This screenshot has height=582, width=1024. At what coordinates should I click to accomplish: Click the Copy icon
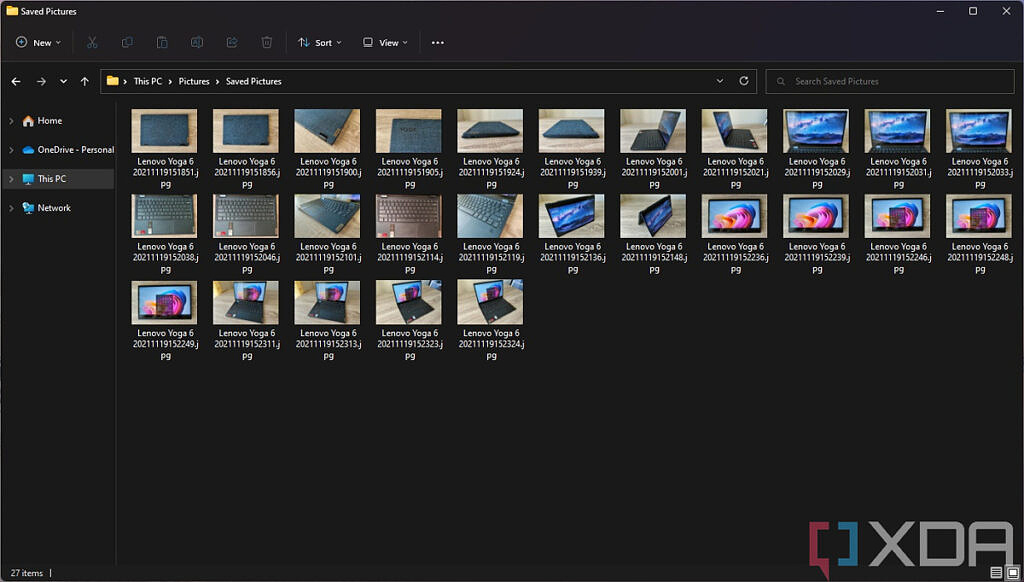pos(127,42)
